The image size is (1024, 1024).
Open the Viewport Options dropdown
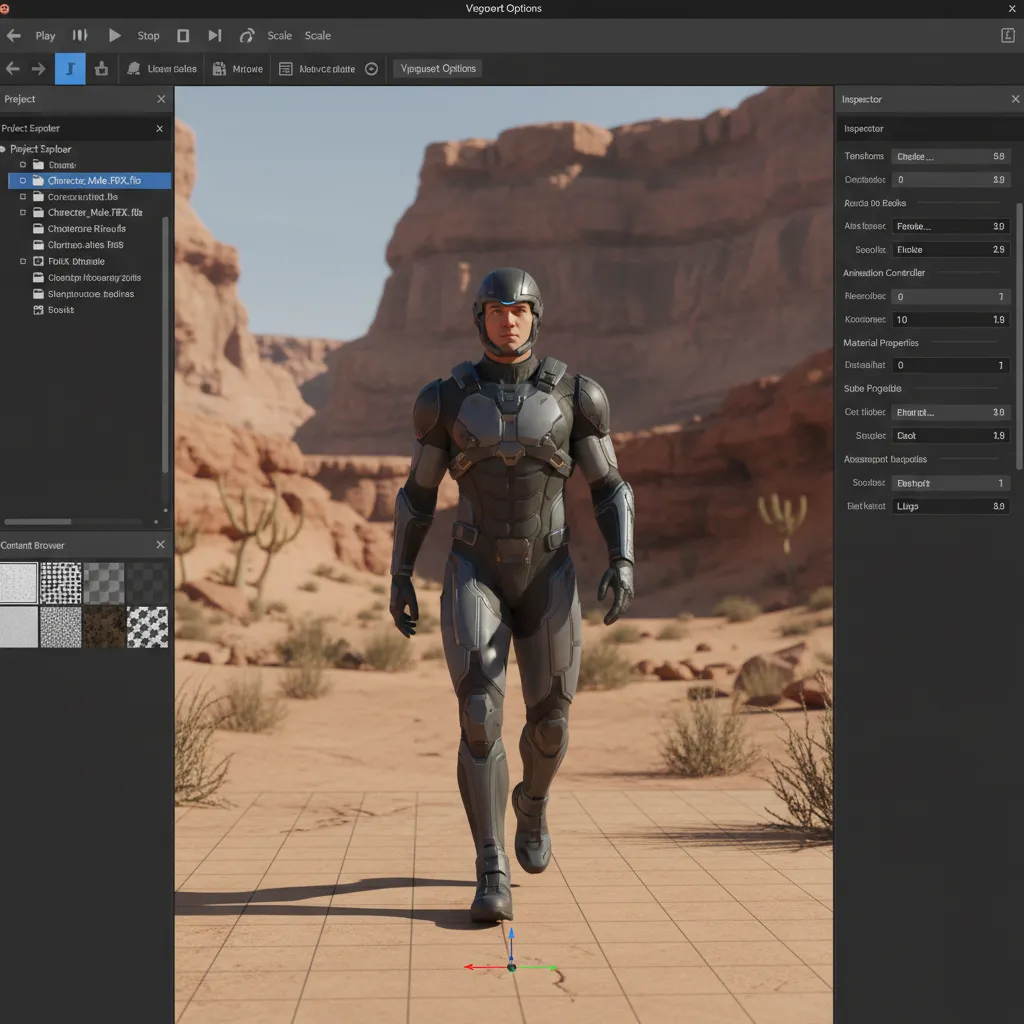(x=437, y=68)
